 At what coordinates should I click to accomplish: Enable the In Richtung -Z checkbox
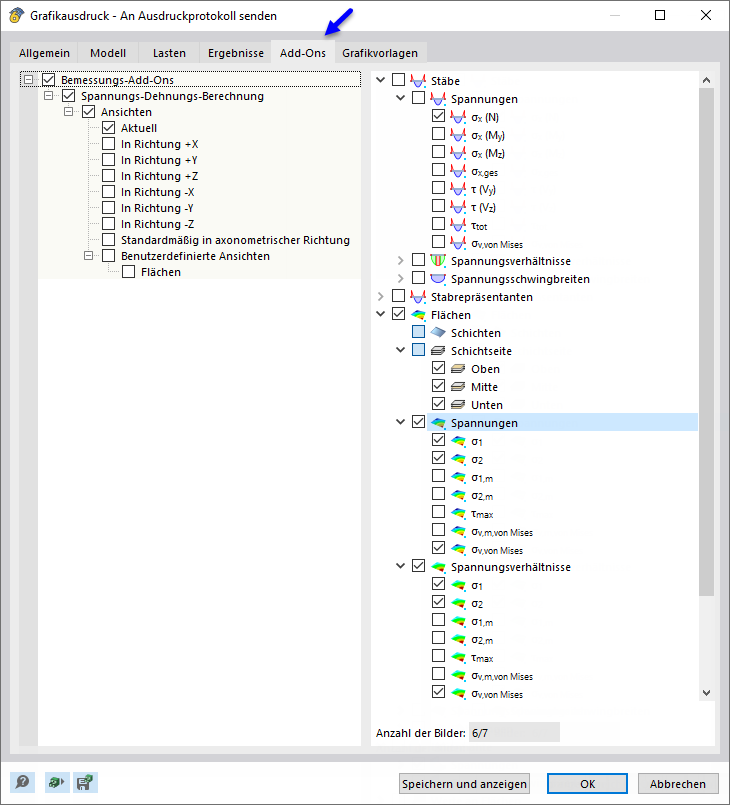coord(108,224)
